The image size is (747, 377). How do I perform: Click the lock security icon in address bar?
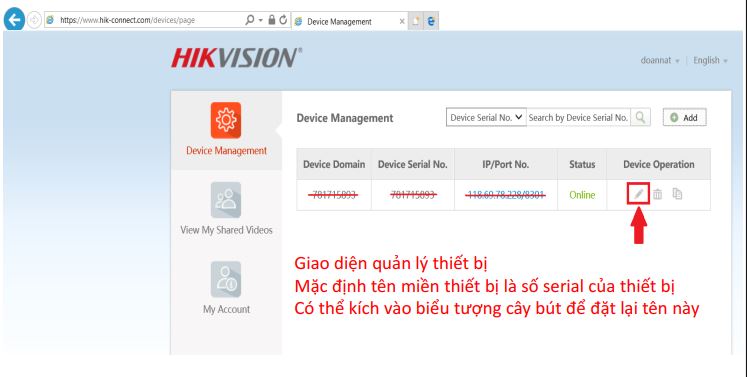(x=272, y=20)
